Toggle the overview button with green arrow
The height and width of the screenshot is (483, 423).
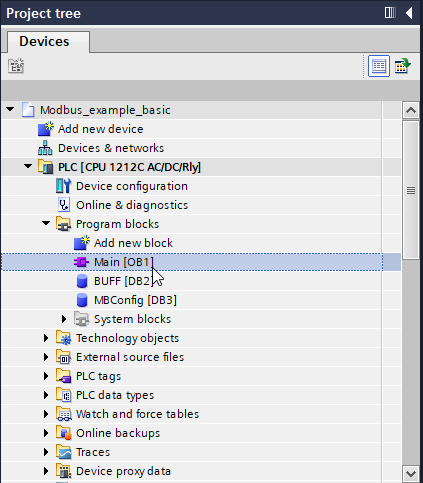(x=402, y=66)
